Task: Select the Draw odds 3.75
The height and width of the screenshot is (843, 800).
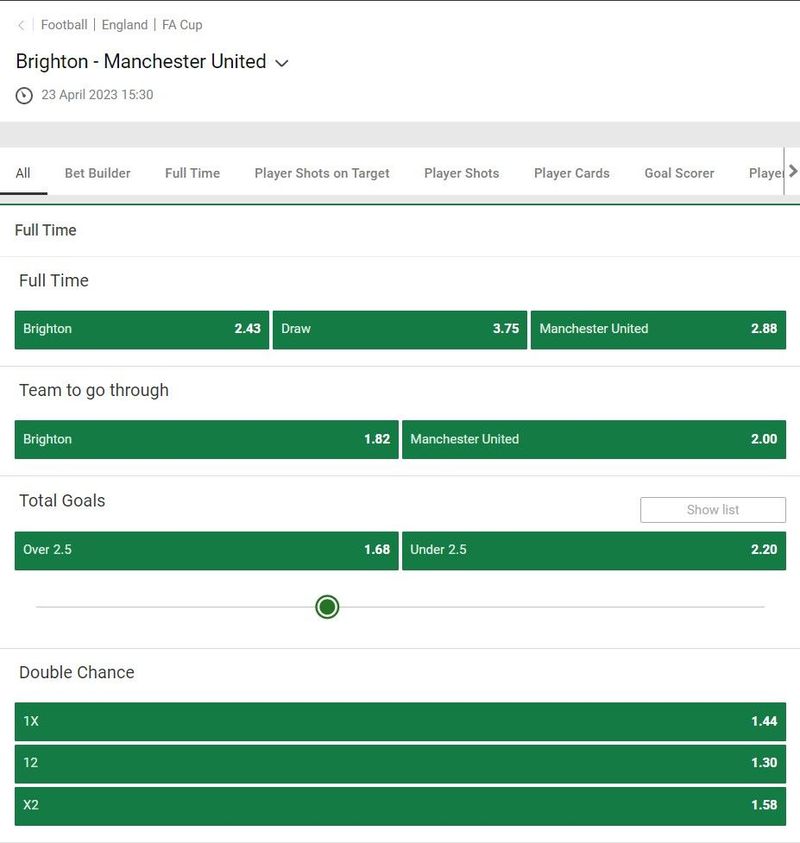Action: point(400,330)
